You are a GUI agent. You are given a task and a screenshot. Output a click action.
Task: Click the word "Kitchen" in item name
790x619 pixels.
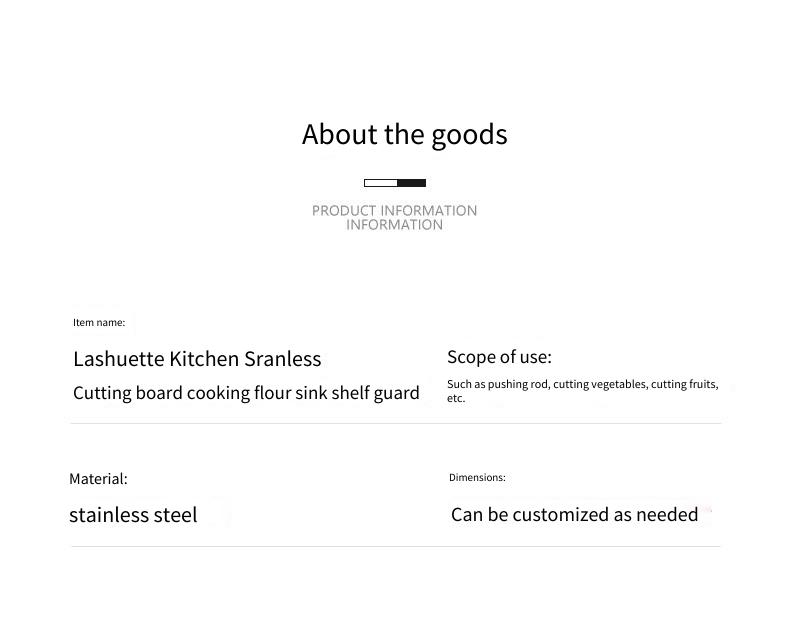(204, 359)
